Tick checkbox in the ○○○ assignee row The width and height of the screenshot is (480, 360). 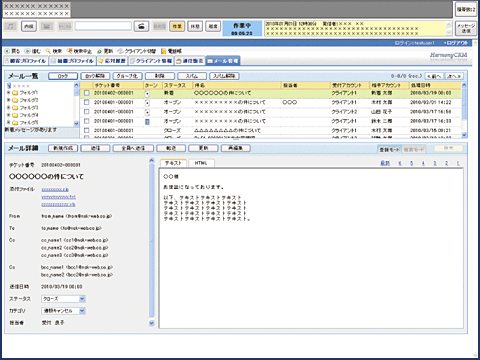pyautogui.click(x=87, y=102)
